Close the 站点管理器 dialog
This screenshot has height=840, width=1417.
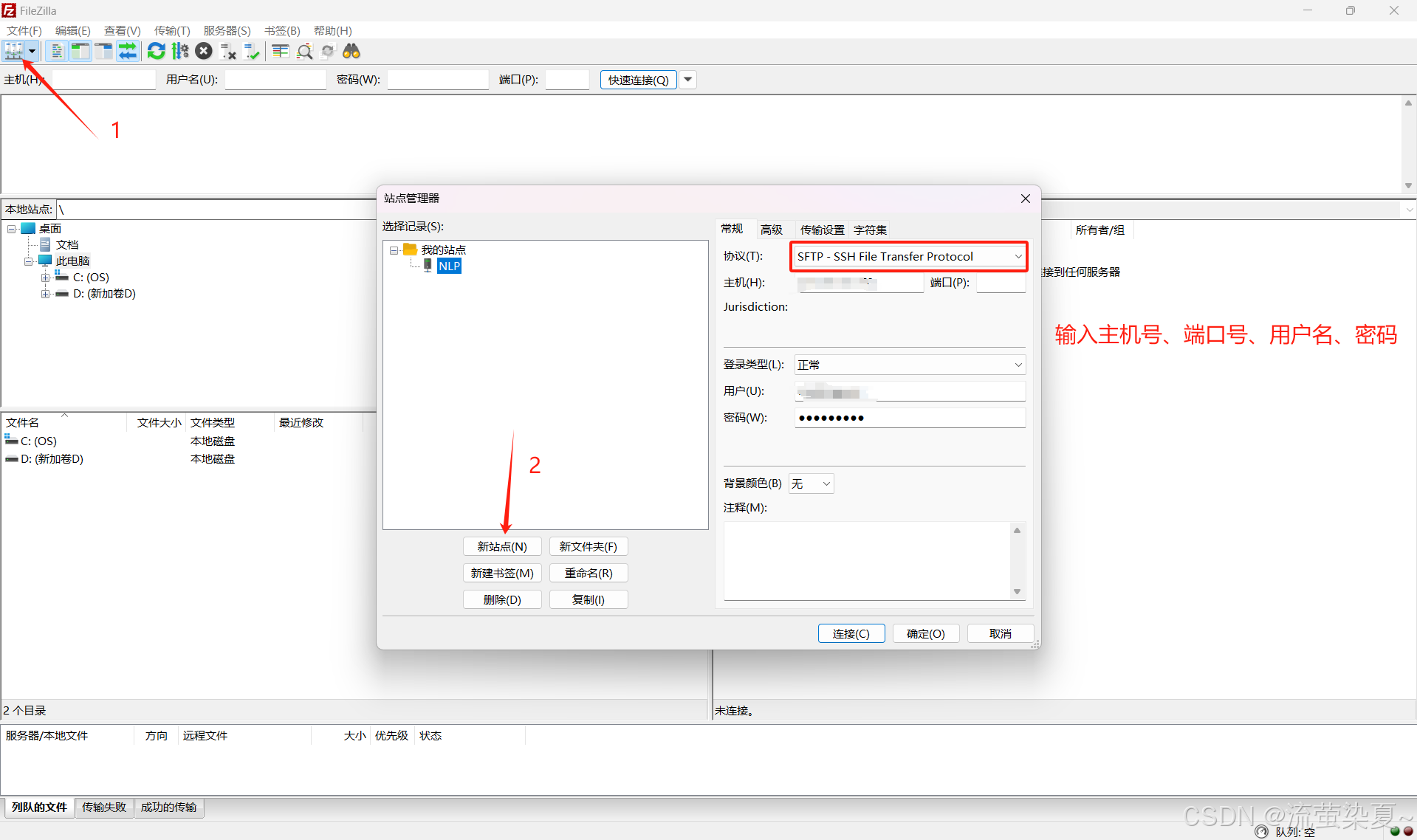click(x=1025, y=199)
